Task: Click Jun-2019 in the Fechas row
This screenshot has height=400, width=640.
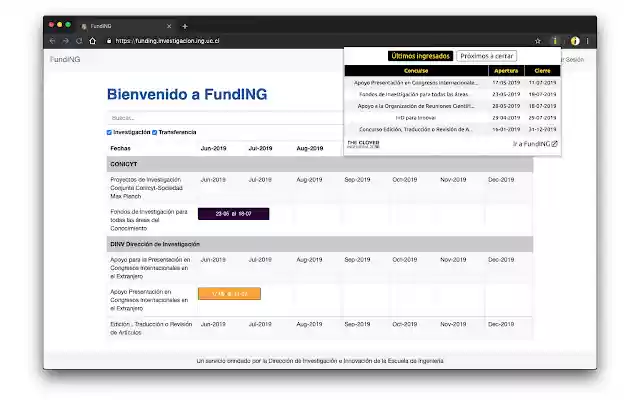Action: tap(213, 148)
